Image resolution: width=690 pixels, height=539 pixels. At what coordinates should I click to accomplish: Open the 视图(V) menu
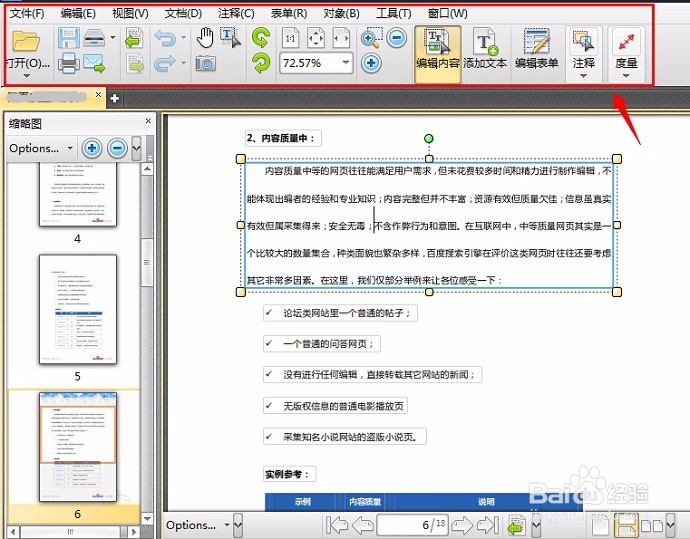click(x=130, y=14)
